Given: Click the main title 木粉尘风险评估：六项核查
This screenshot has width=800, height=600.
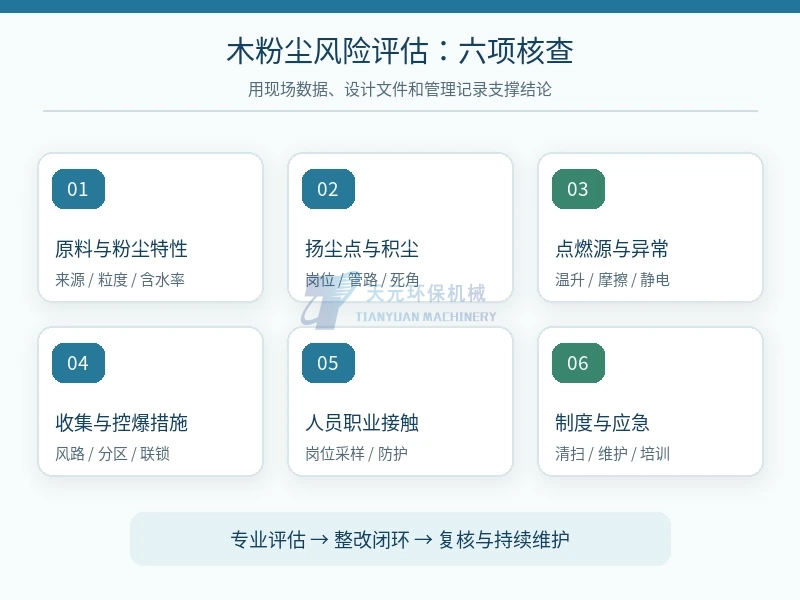Looking at the screenshot, I should tap(400, 51).
